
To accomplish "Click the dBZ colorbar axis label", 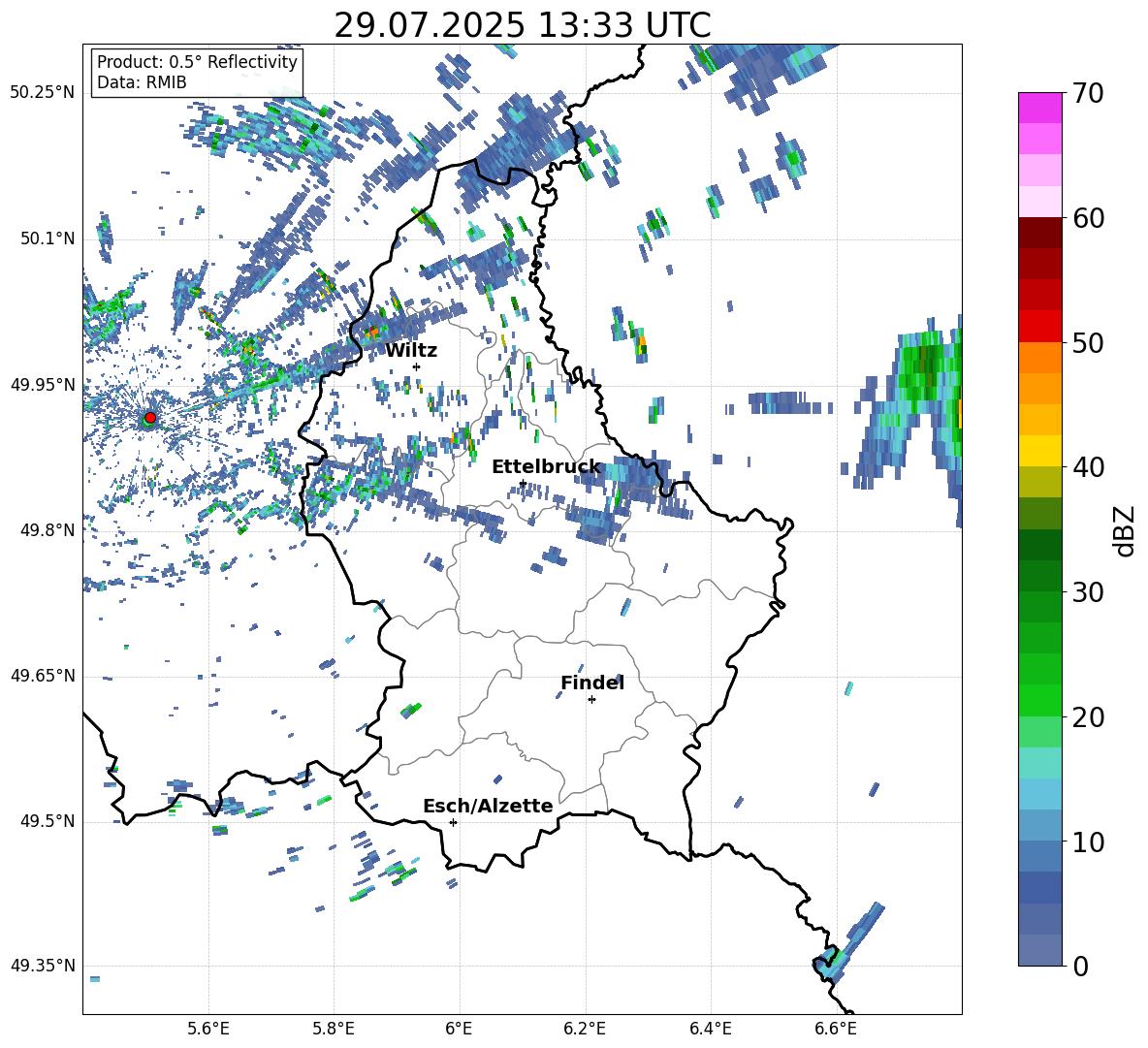I will click(1126, 530).
